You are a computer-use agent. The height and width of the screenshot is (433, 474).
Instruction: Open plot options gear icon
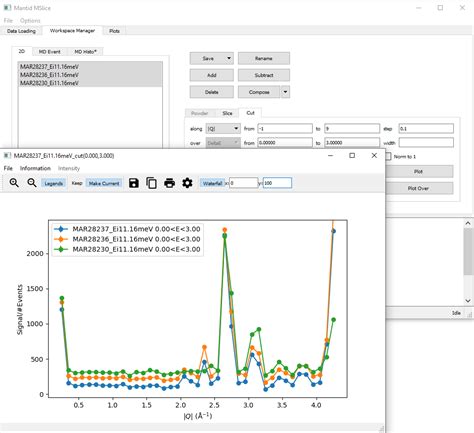click(x=187, y=183)
